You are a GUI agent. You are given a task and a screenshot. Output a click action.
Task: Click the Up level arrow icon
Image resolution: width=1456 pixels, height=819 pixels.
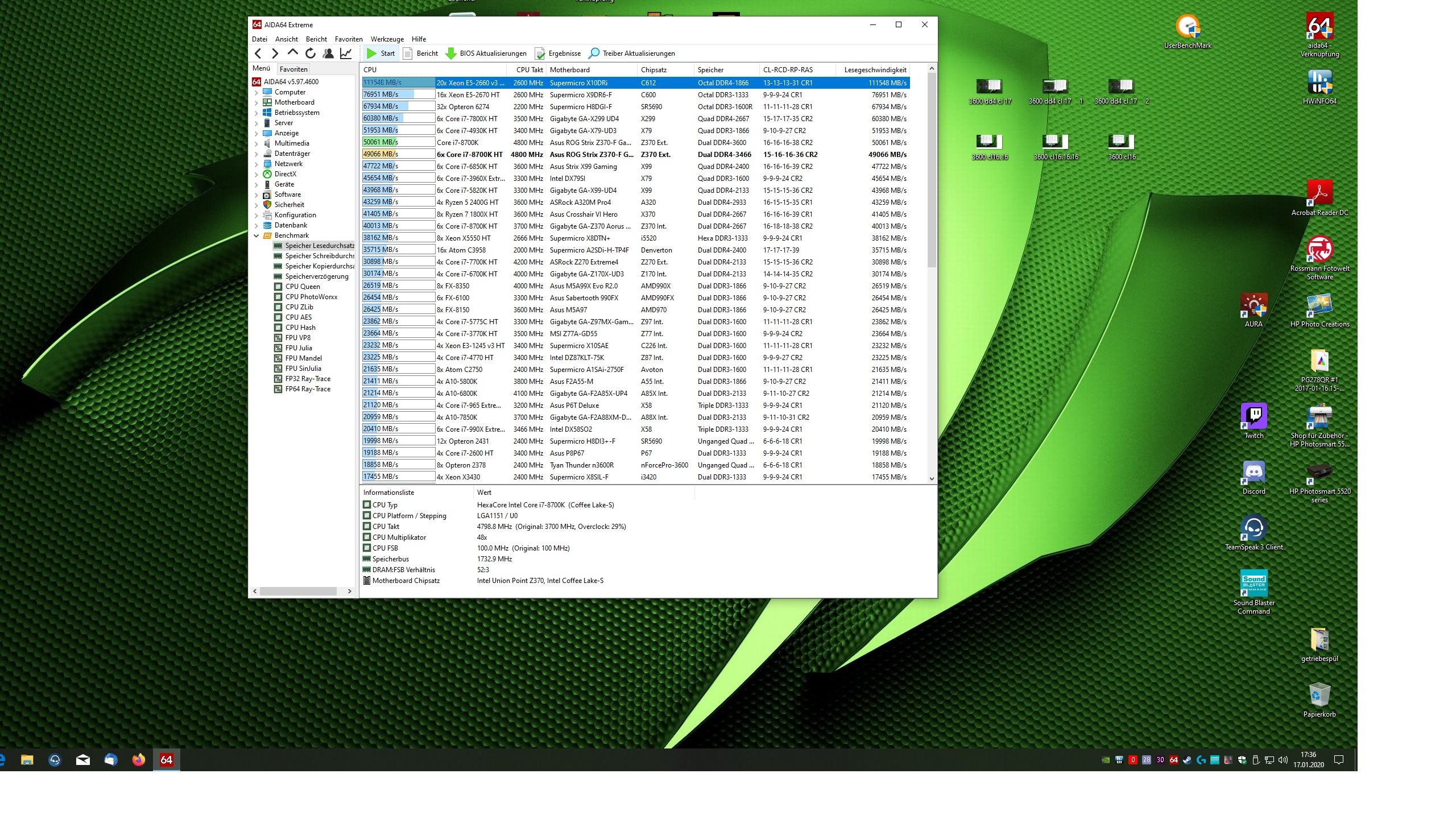[293, 53]
